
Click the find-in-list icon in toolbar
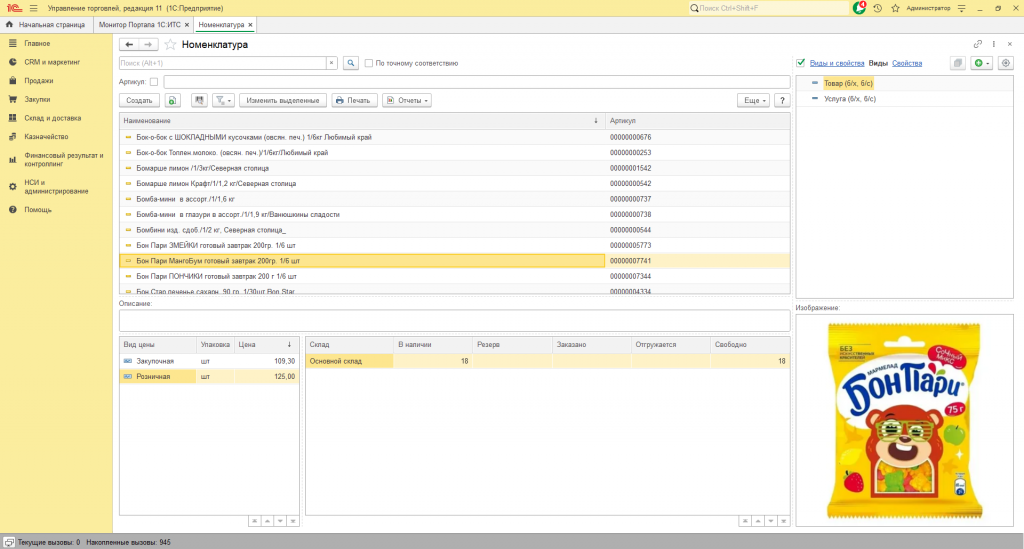(x=199, y=101)
